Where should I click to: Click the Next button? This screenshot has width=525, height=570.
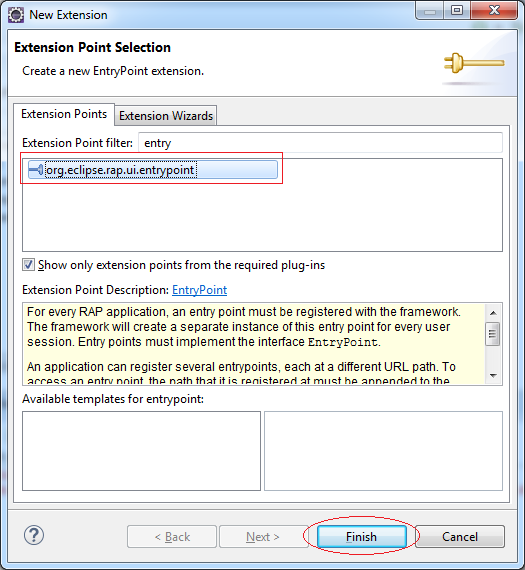point(263,537)
